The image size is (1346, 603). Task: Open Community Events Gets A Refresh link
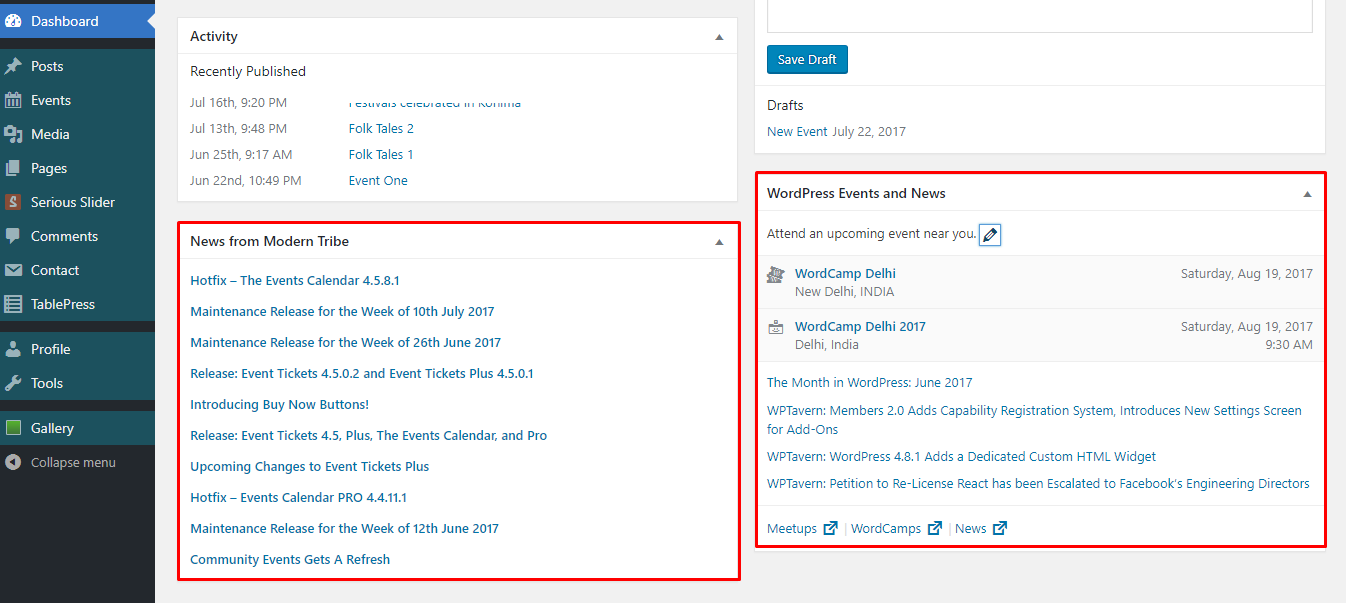point(290,559)
